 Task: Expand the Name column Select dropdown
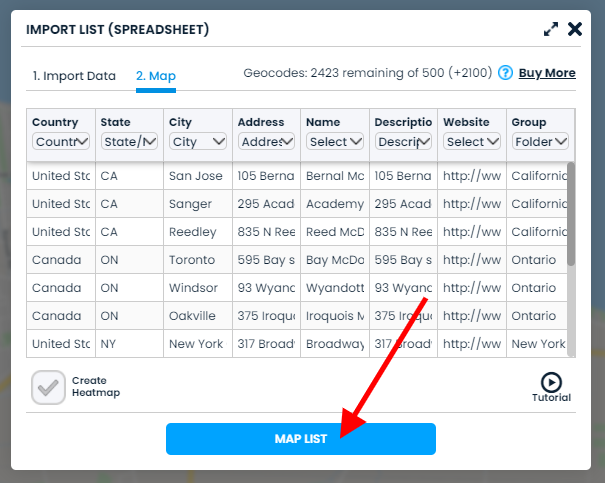(x=335, y=142)
